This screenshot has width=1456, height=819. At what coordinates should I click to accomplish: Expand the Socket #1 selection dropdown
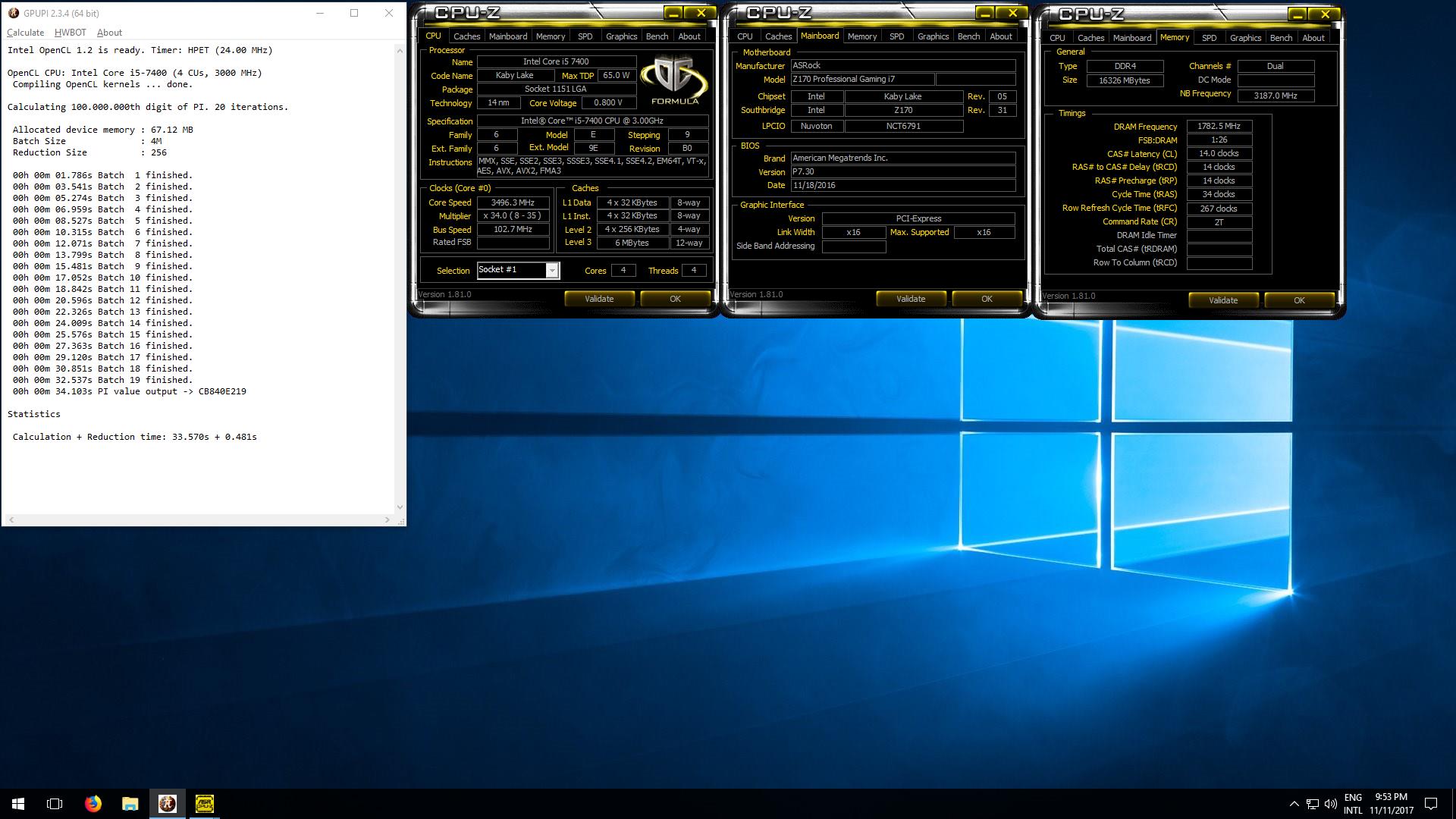552,271
